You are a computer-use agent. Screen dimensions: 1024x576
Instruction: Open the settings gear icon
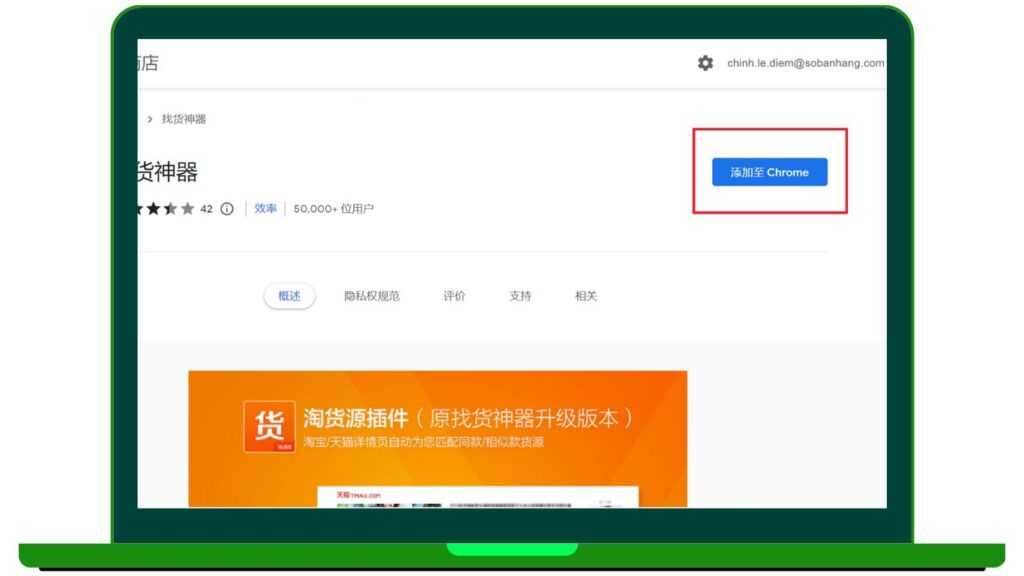tap(705, 63)
